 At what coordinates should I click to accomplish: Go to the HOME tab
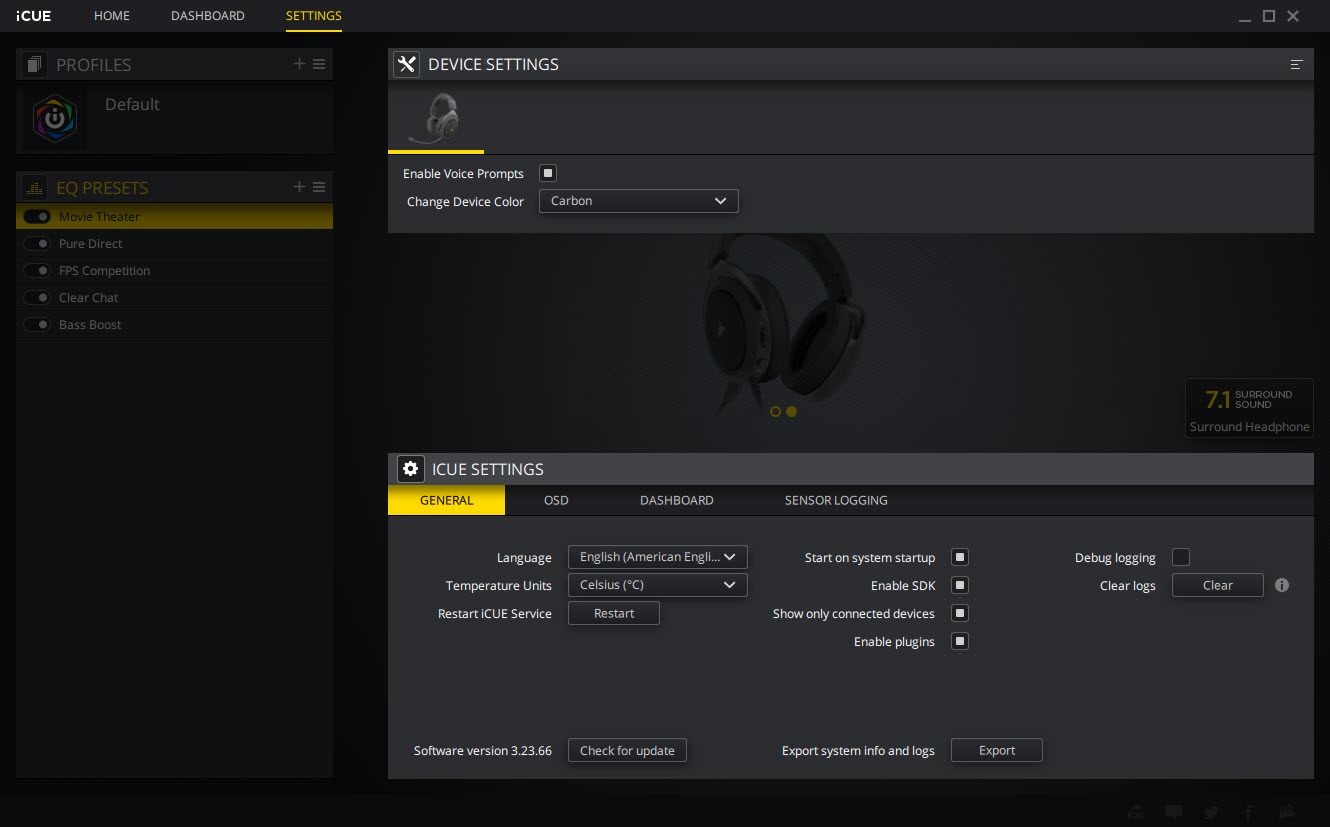click(x=112, y=16)
